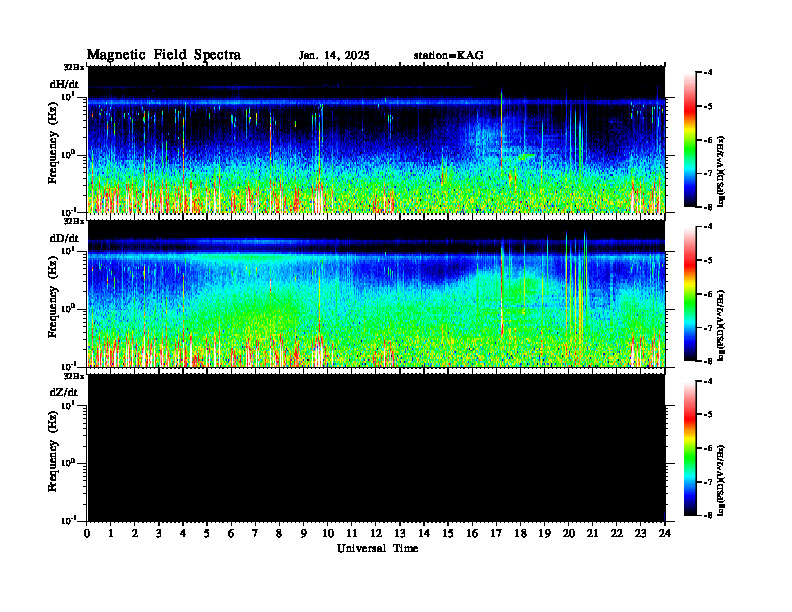The width and height of the screenshot is (792, 612).
Task: Click hour 12 on the time axis
Action: point(375,533)
